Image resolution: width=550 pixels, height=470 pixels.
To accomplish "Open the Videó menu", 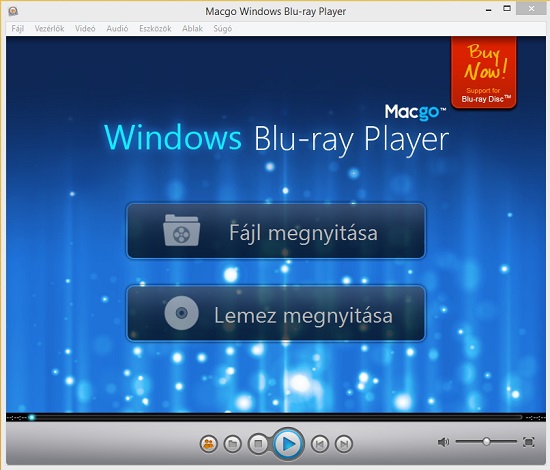I will (x=85, y=28).
